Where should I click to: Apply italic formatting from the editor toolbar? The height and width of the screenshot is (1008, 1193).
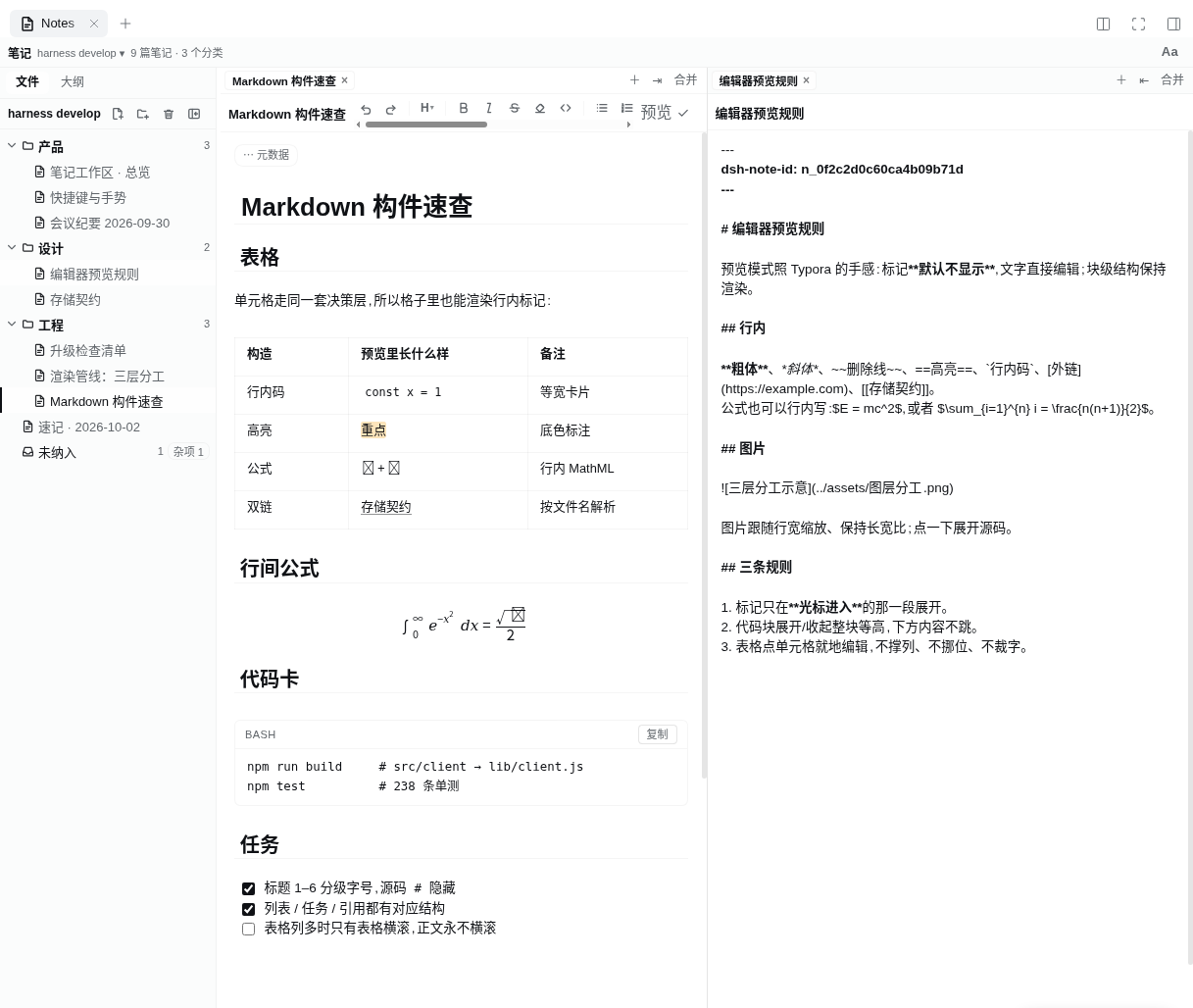point(489,108)
